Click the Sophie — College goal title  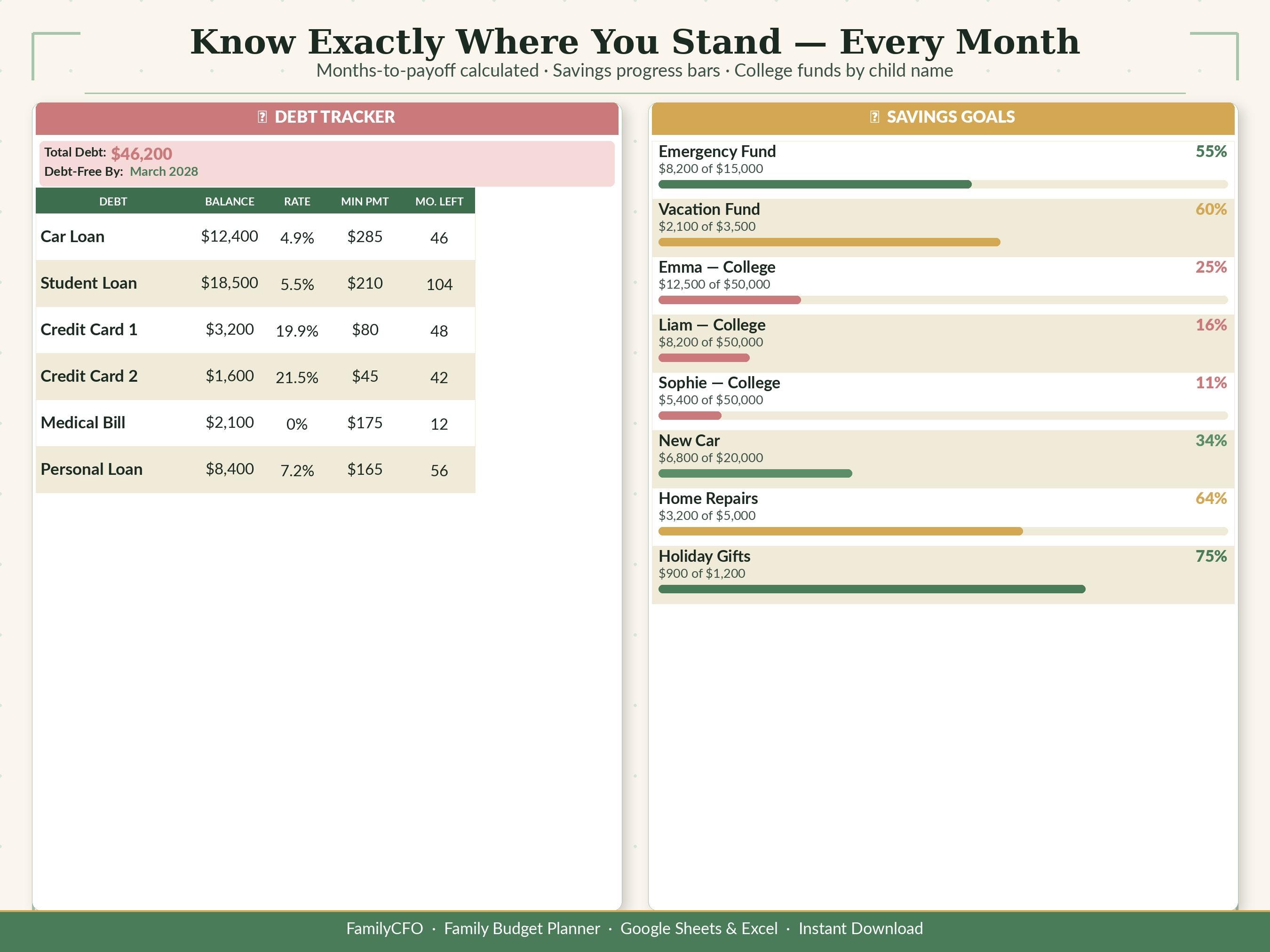coord(719,383)
